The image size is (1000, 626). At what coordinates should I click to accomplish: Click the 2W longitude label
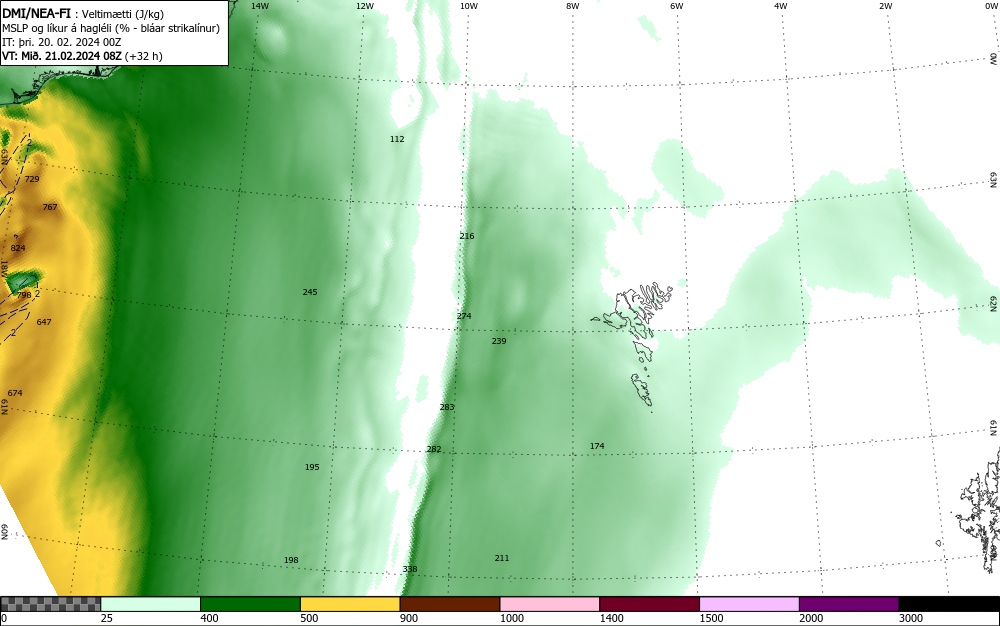coord(885,6)
